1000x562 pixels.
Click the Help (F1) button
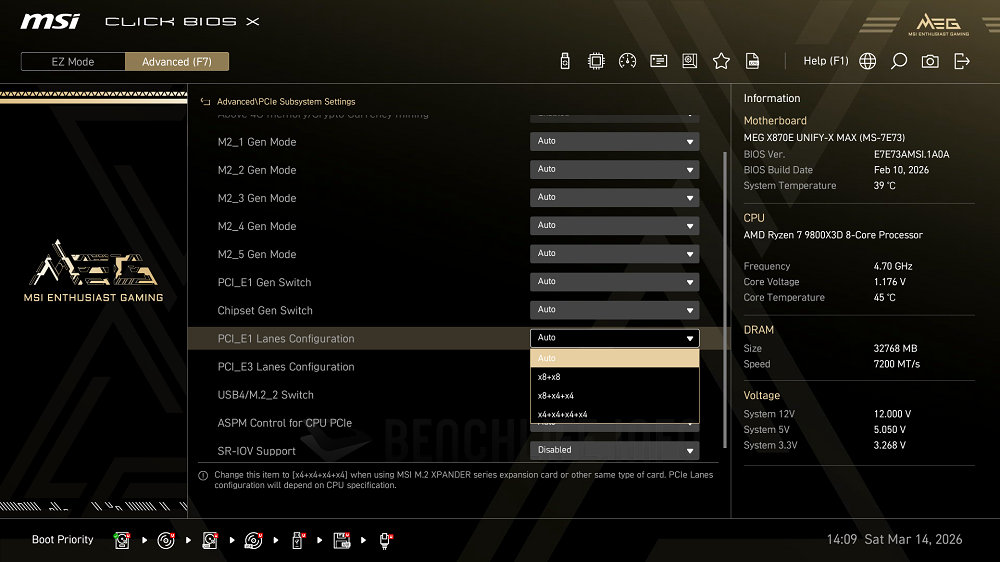click(x=825, y=61)
